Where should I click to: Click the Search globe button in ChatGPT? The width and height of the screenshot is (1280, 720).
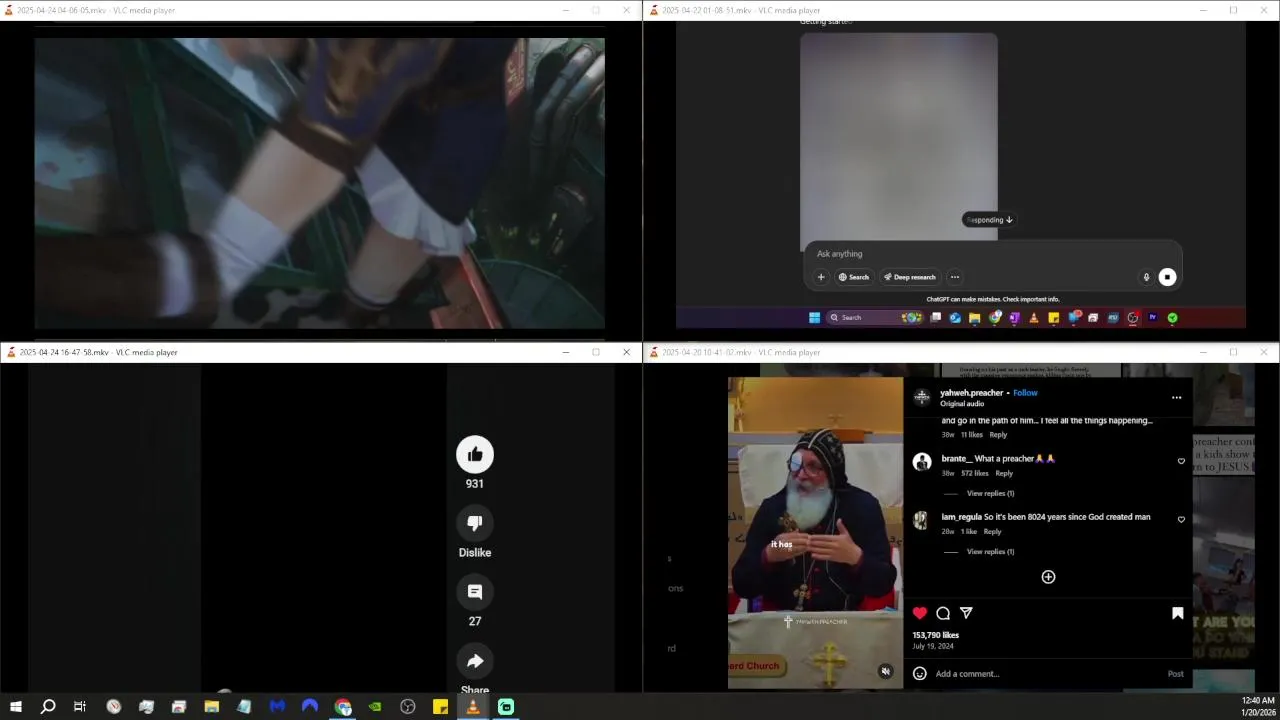coord(854,277)
